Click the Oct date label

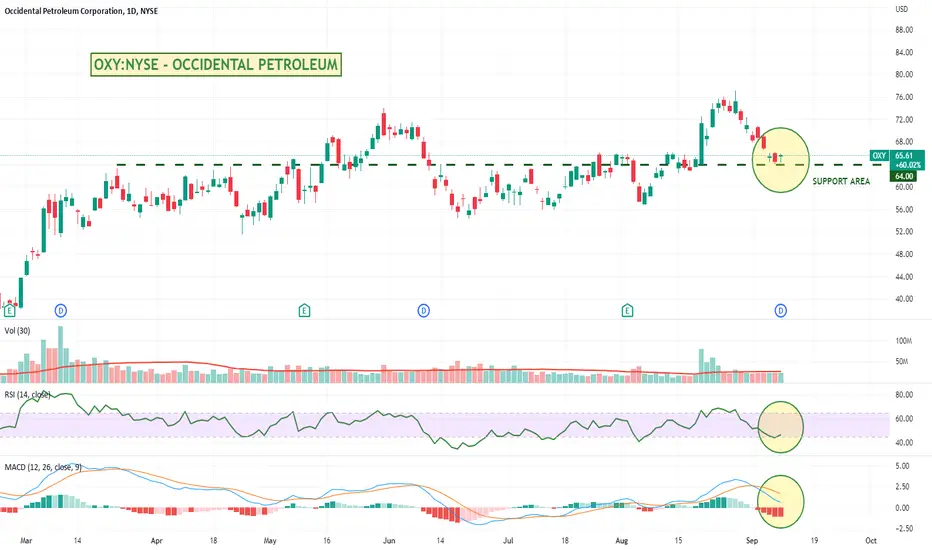tap(871, 540)
